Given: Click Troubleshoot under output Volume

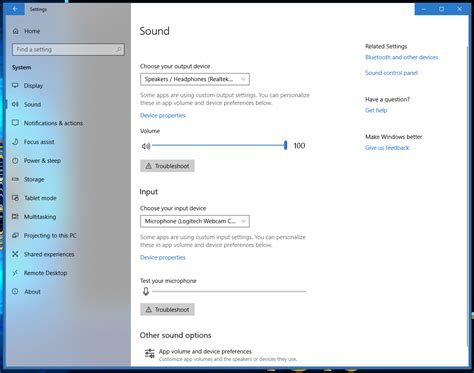Looking at the screenshot, I should tap(167, 166).
